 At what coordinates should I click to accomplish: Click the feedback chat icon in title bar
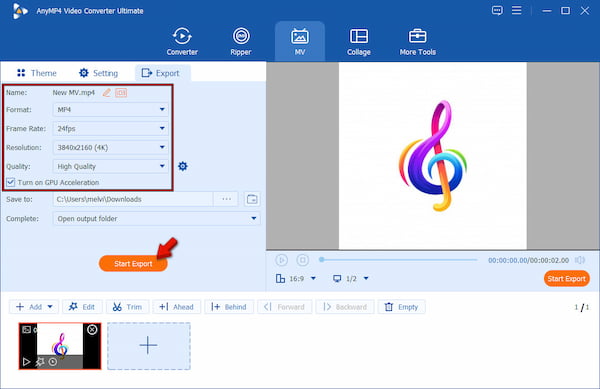pos(497,10)
